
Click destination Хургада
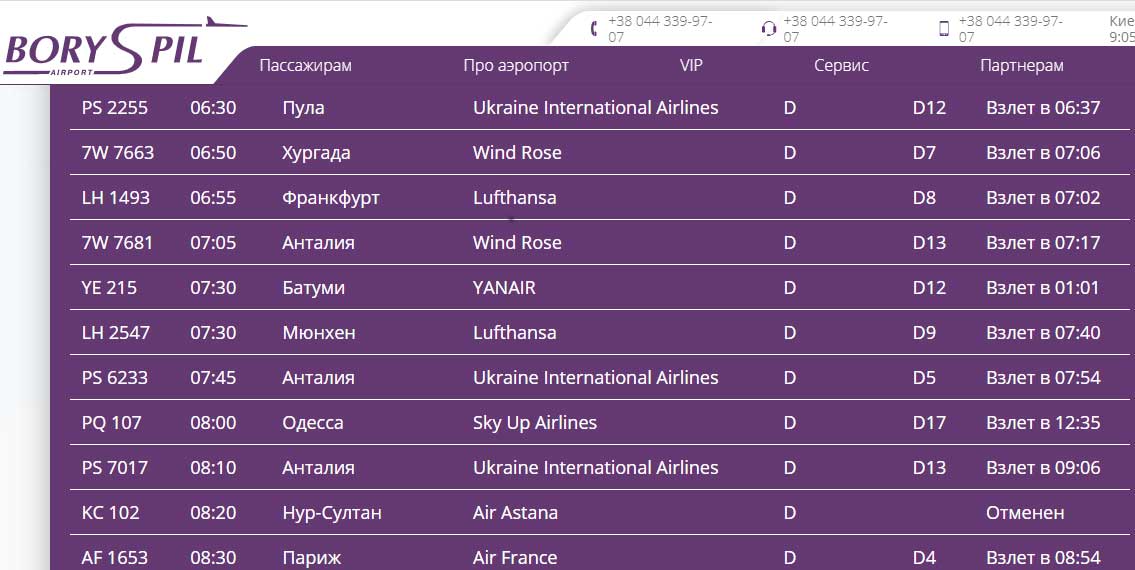(x=316, y=153)
